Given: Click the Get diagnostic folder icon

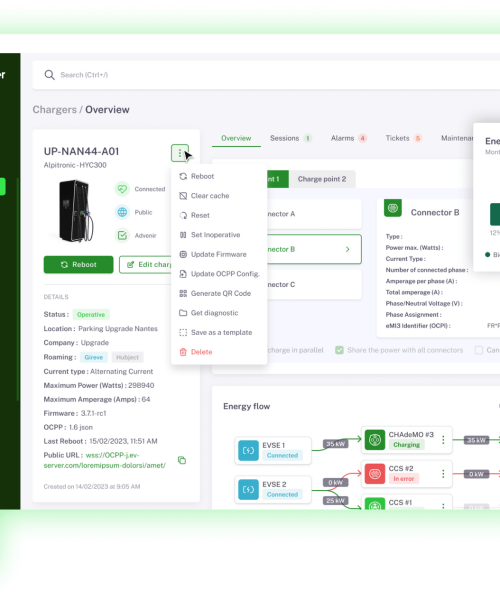Looking at the screenshot, I should click(183, 313).
